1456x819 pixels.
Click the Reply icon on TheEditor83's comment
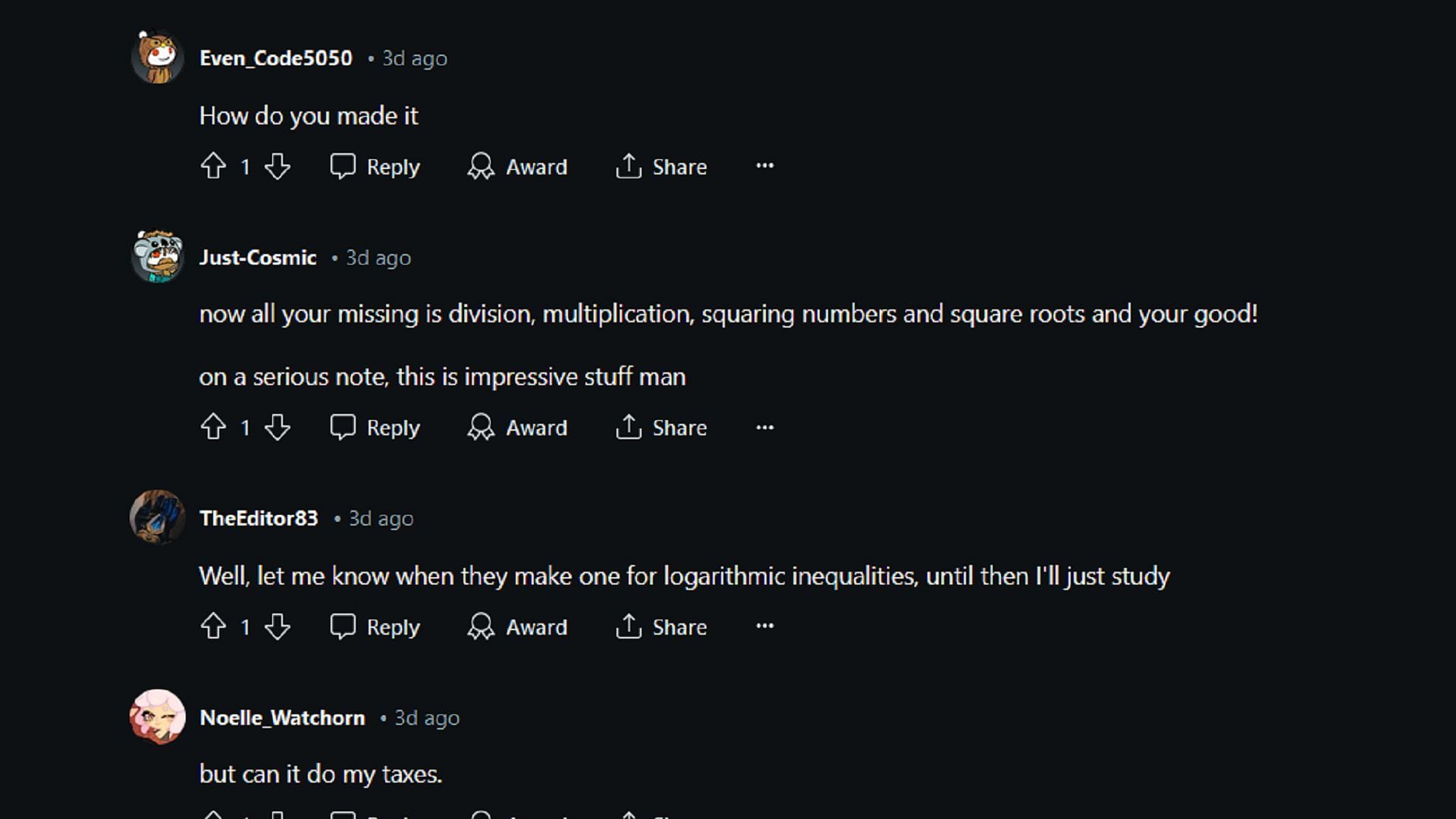344,627
